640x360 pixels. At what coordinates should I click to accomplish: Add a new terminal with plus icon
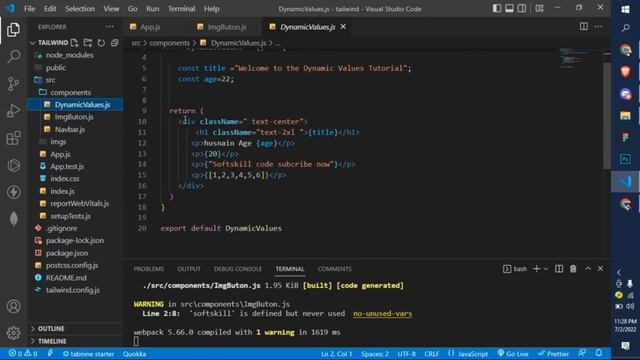coord(536,269)
